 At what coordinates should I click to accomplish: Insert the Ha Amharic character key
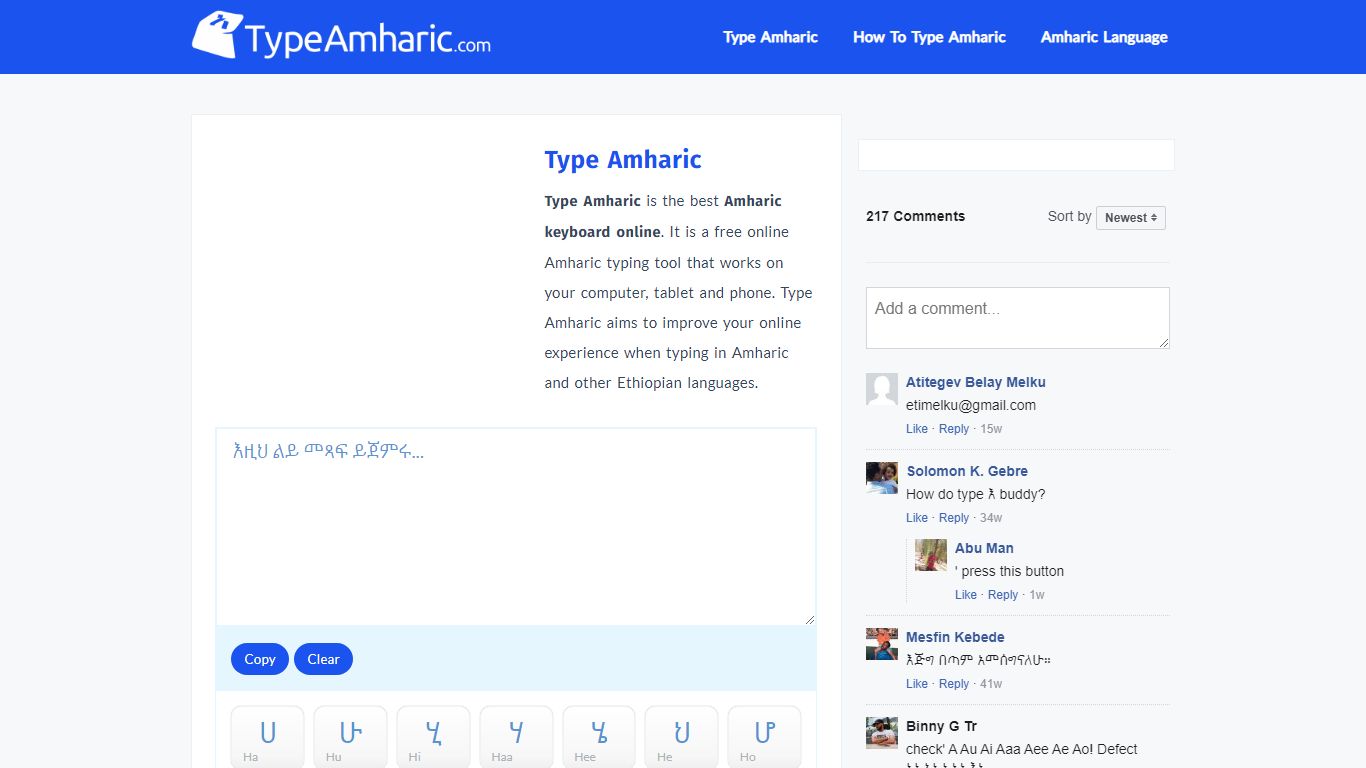click(267, 737)
